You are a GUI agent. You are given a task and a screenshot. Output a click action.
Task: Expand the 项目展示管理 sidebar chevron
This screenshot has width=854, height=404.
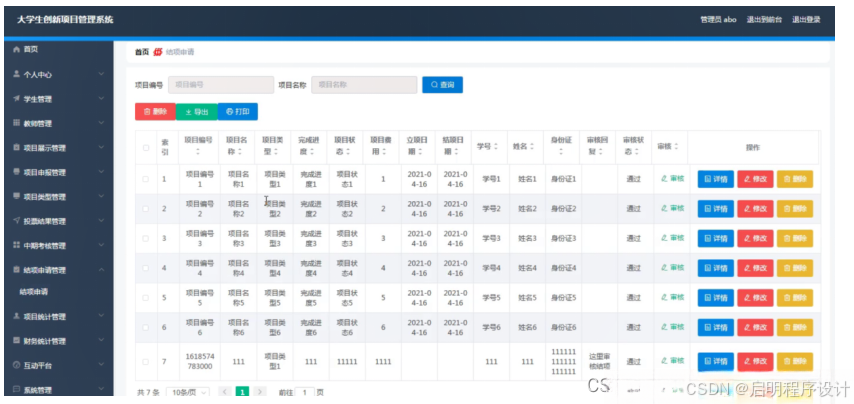[101, 147]
